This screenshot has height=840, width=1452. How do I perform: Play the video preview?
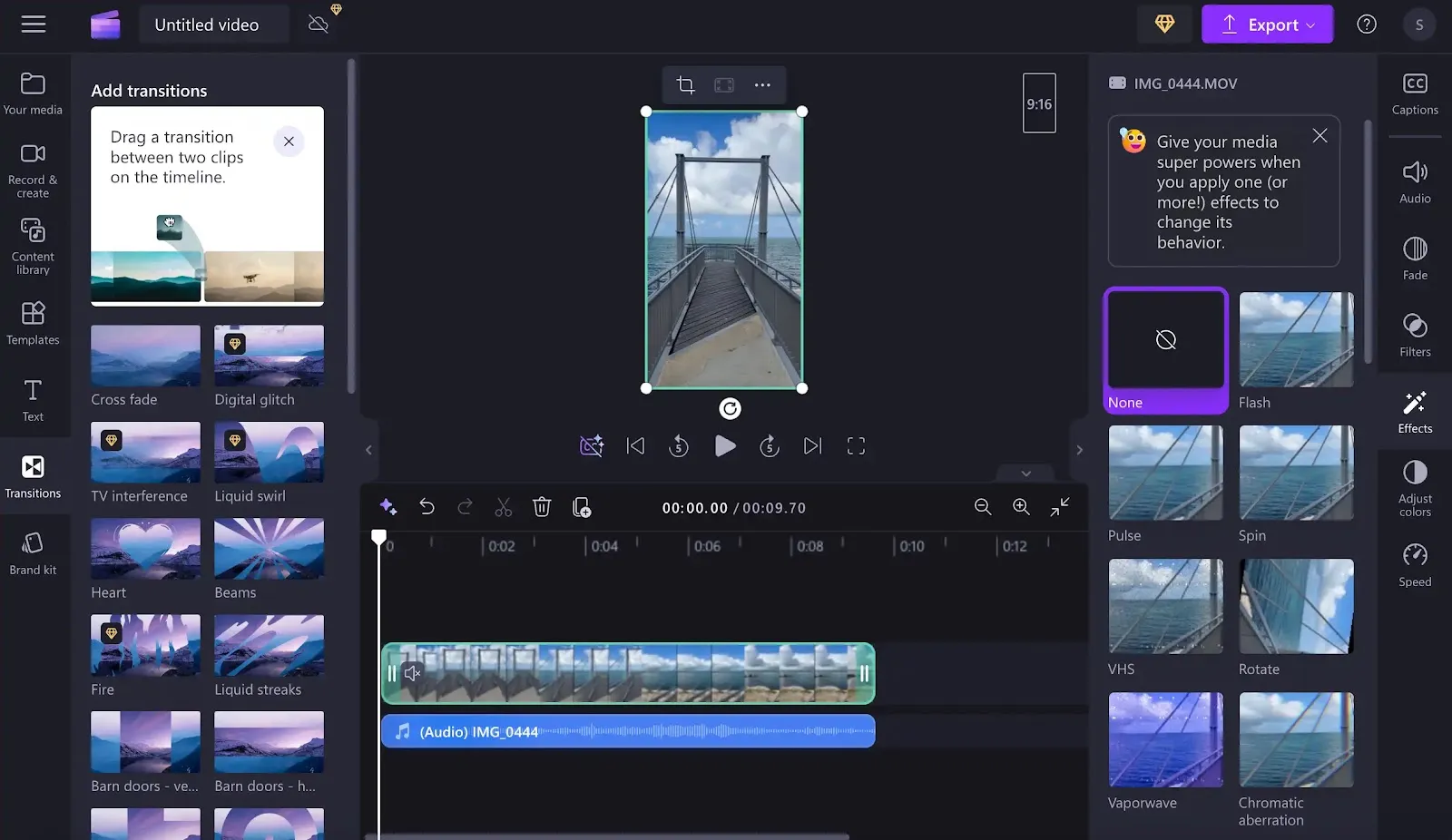click(x=725, y=446)
